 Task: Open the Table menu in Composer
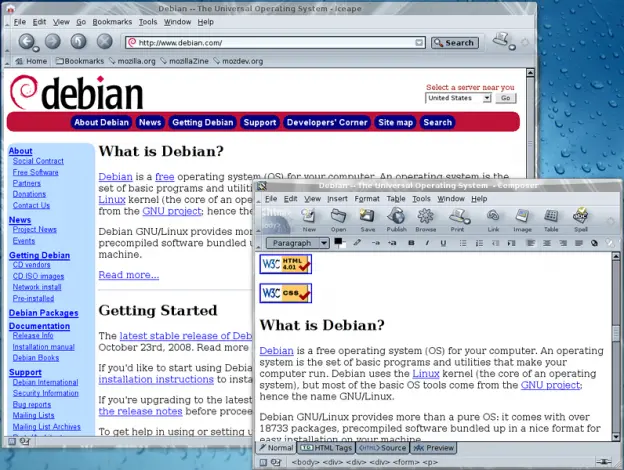(396, 199)
